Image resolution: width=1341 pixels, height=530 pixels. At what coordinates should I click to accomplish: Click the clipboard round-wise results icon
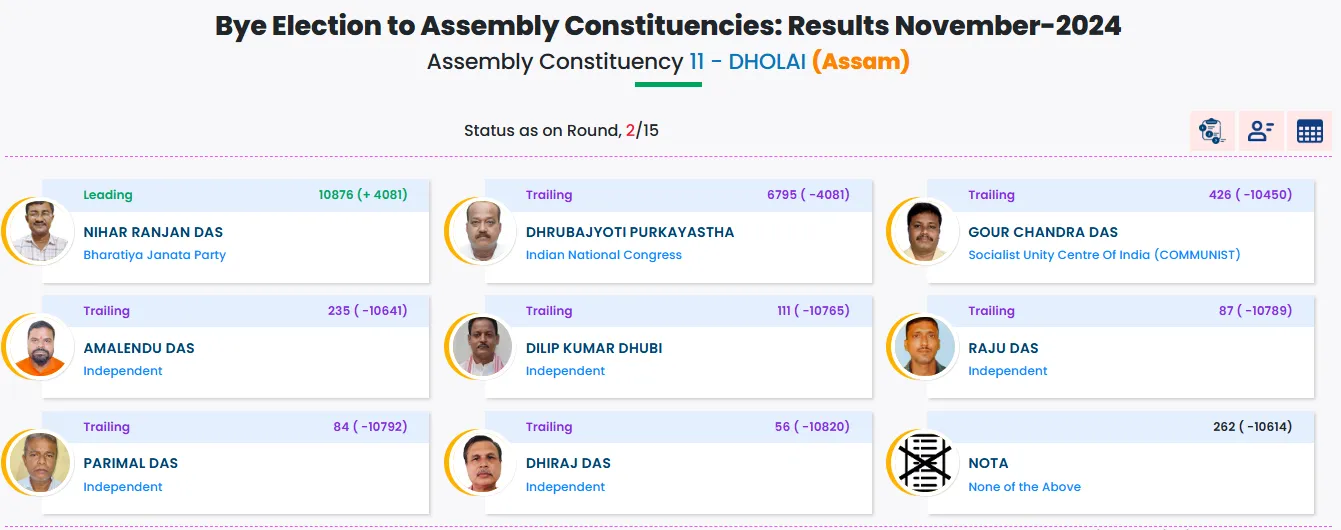(1211, 131)
